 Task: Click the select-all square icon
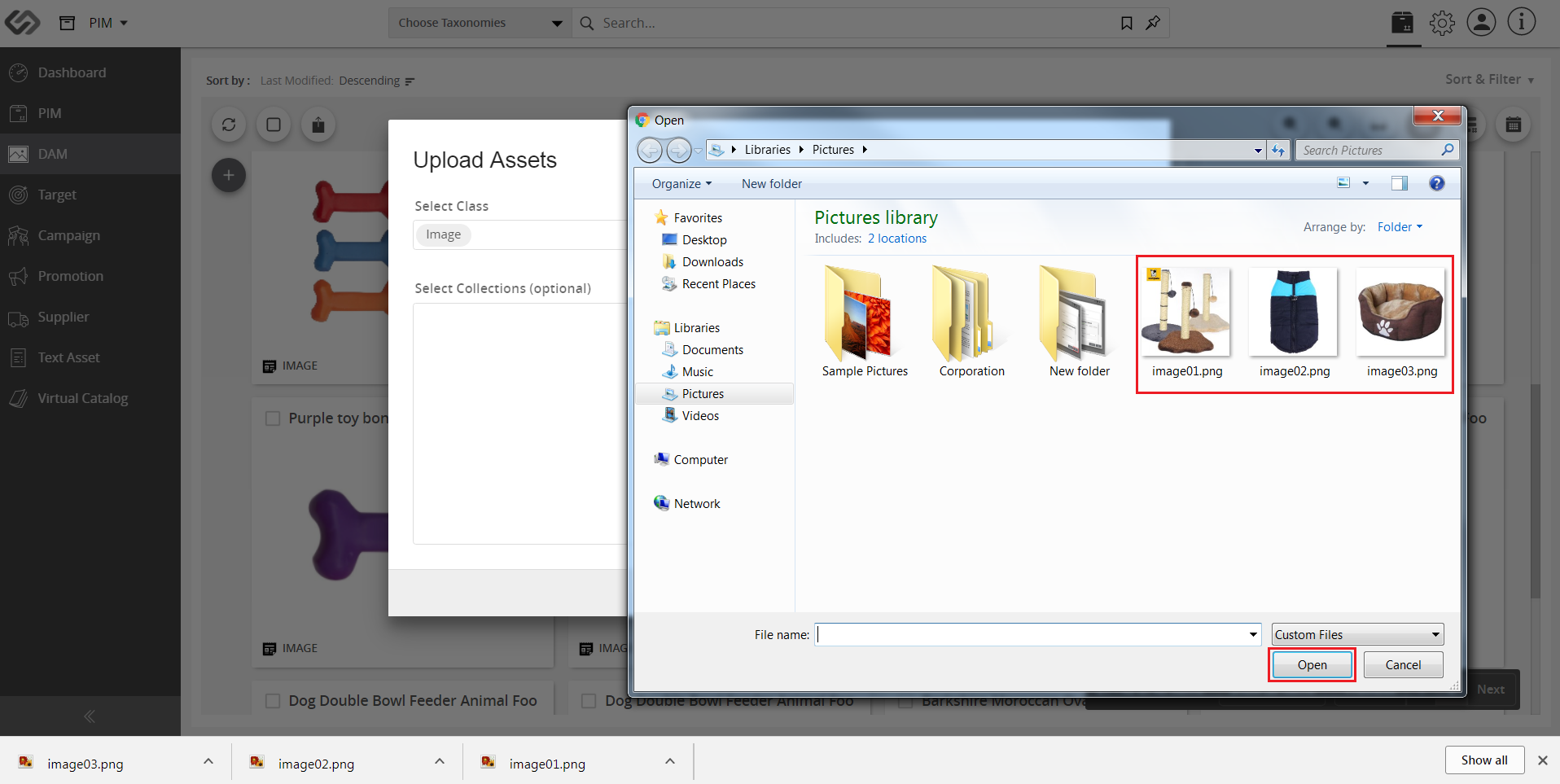[274, 125]
